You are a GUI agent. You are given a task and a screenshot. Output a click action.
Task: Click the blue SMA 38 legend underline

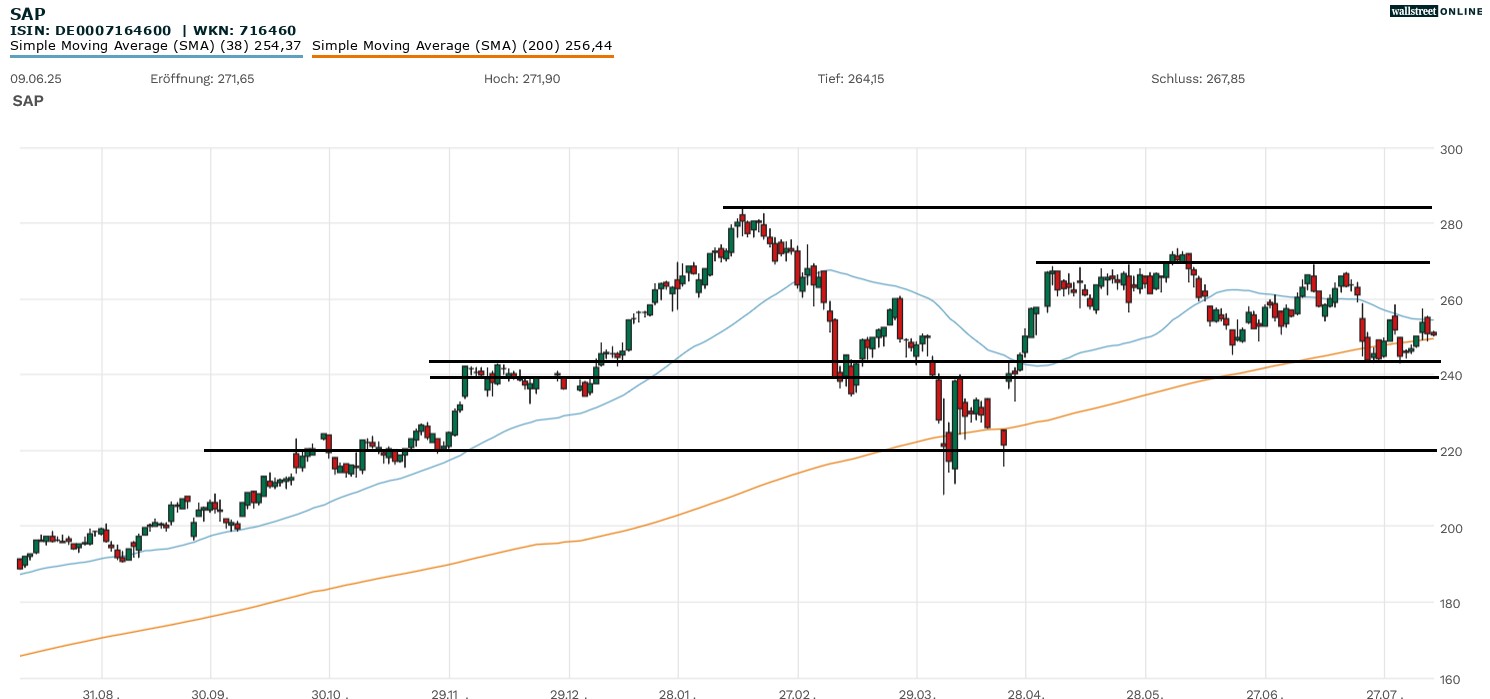click(x=156, y=57)
